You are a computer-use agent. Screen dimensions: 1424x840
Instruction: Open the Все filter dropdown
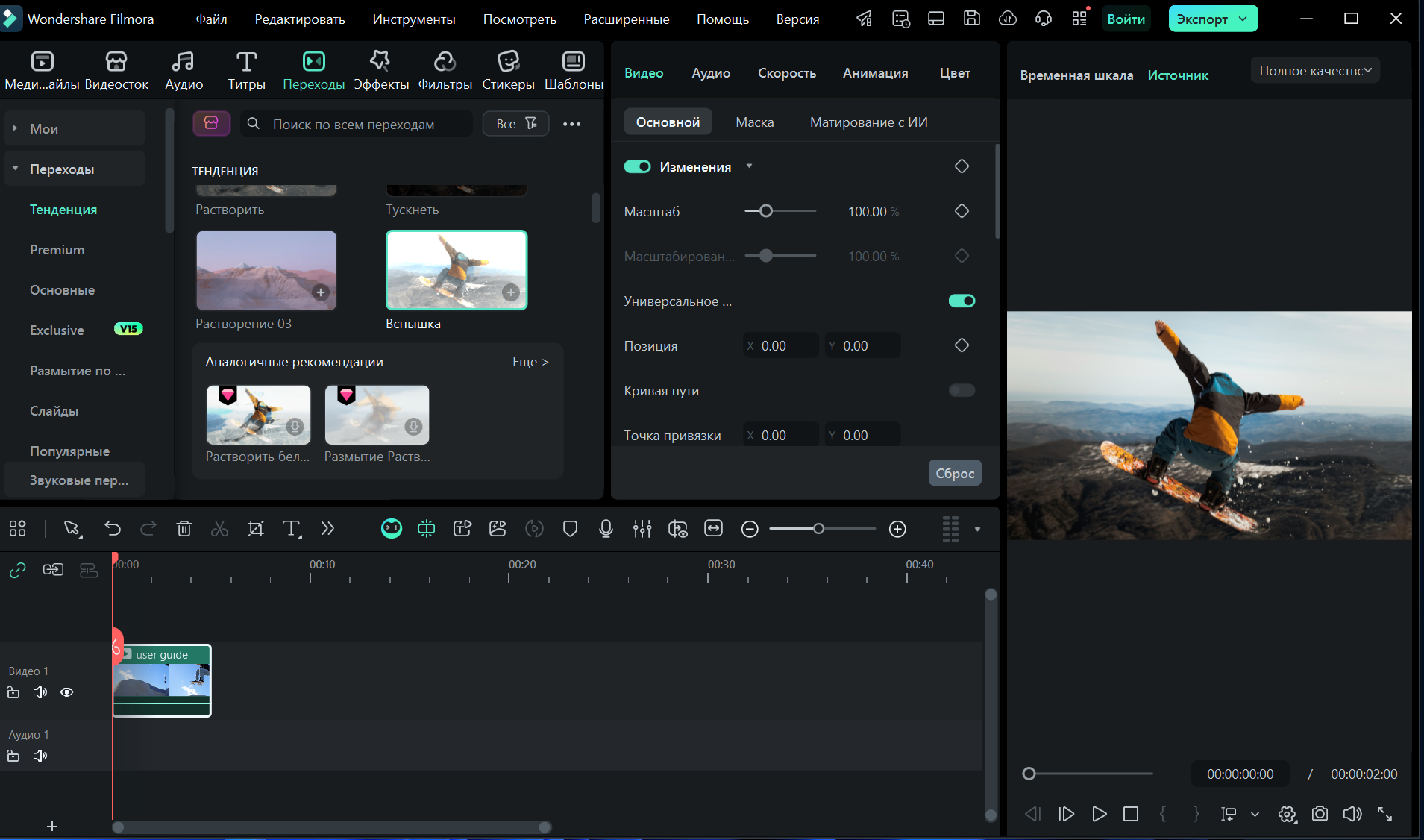coord(515,124)
